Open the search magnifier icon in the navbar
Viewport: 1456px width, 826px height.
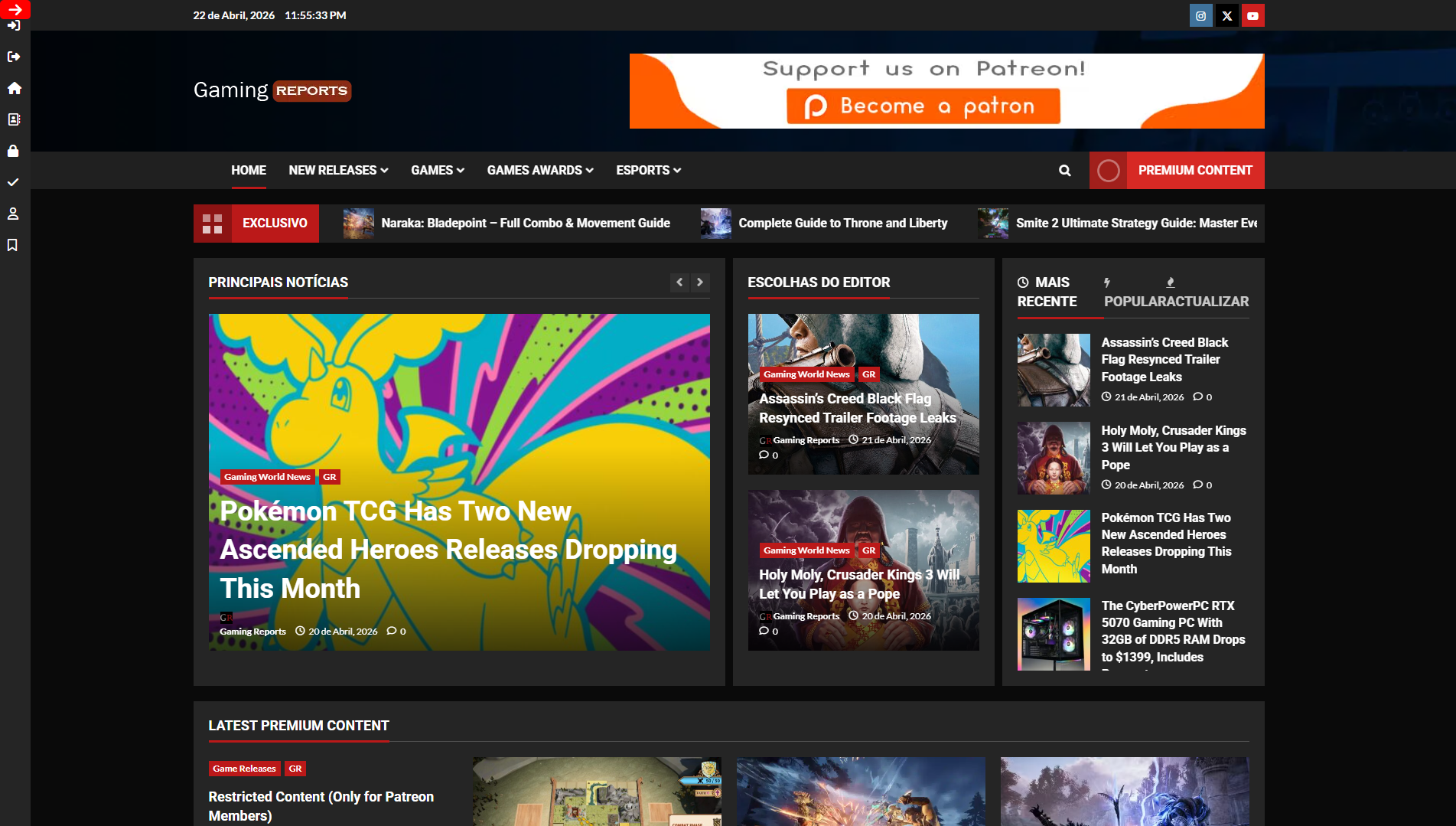click(x=1065, y=171)
